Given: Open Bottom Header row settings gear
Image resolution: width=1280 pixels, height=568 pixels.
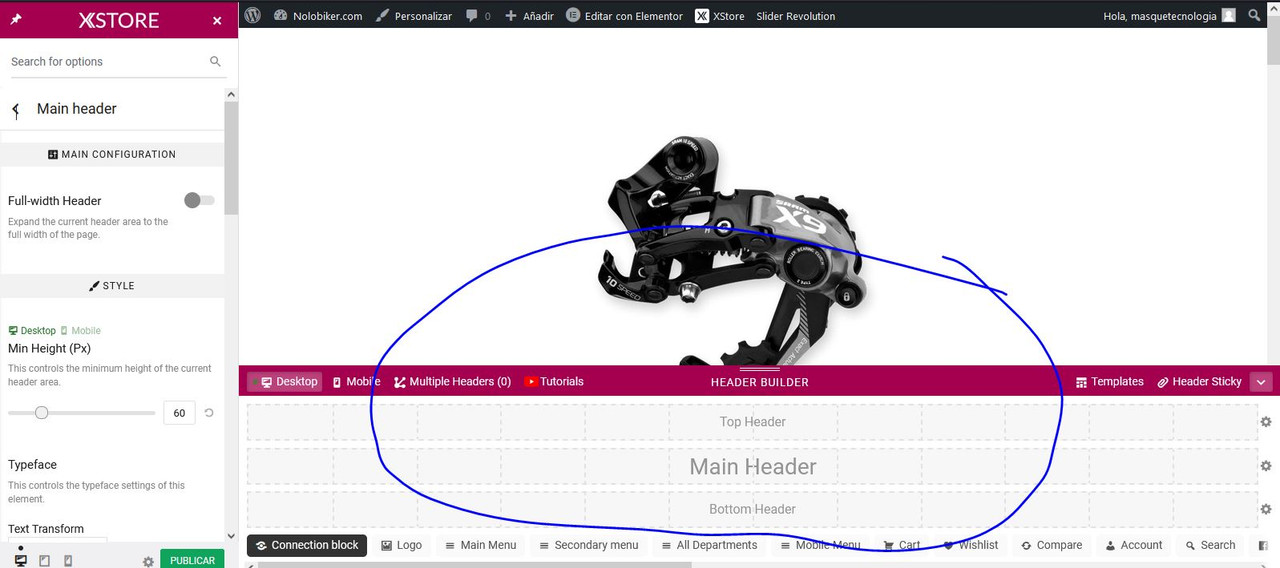Looking at the screenshot, I should click(x=1267, y=509).
